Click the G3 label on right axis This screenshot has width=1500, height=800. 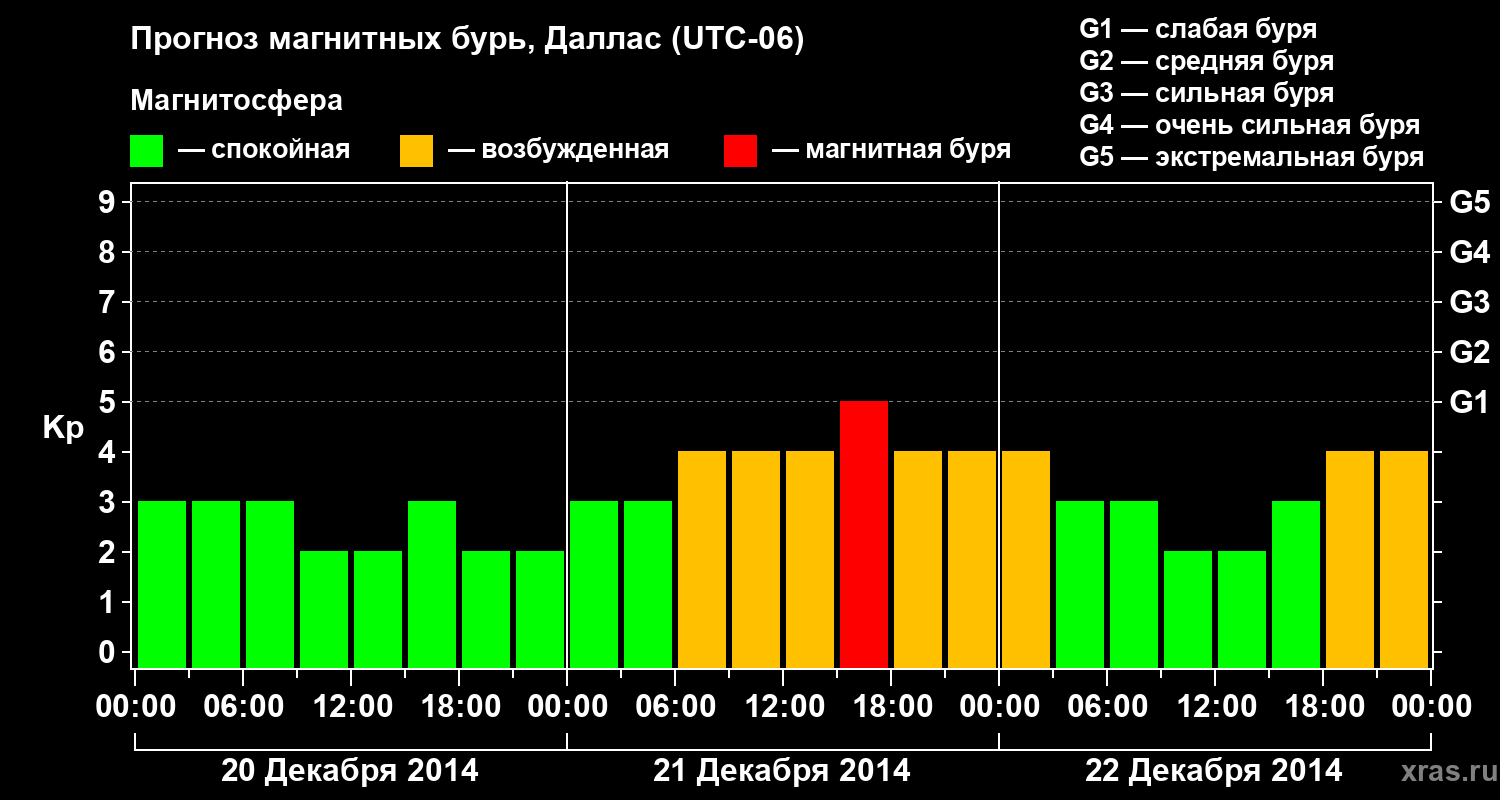point(1469,302)
